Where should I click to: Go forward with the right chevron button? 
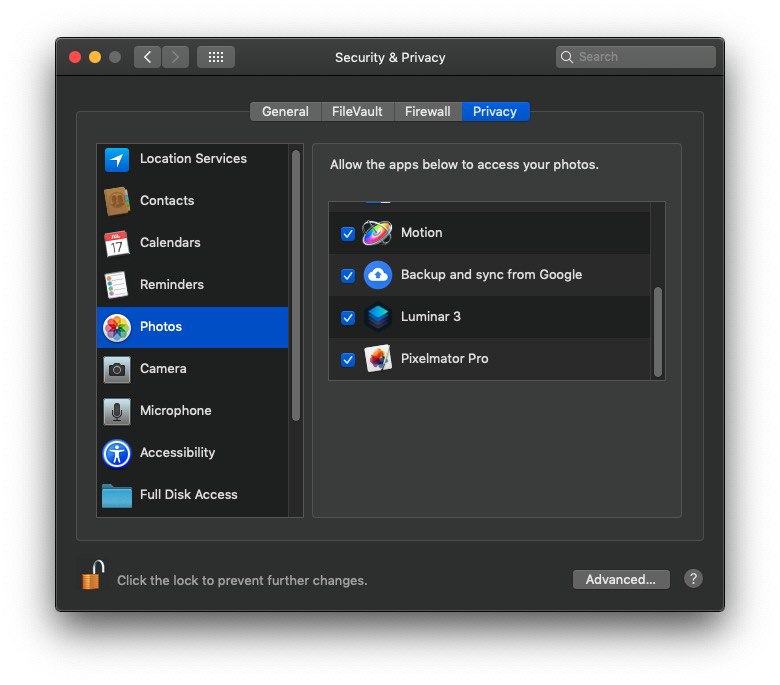[175, 57]
